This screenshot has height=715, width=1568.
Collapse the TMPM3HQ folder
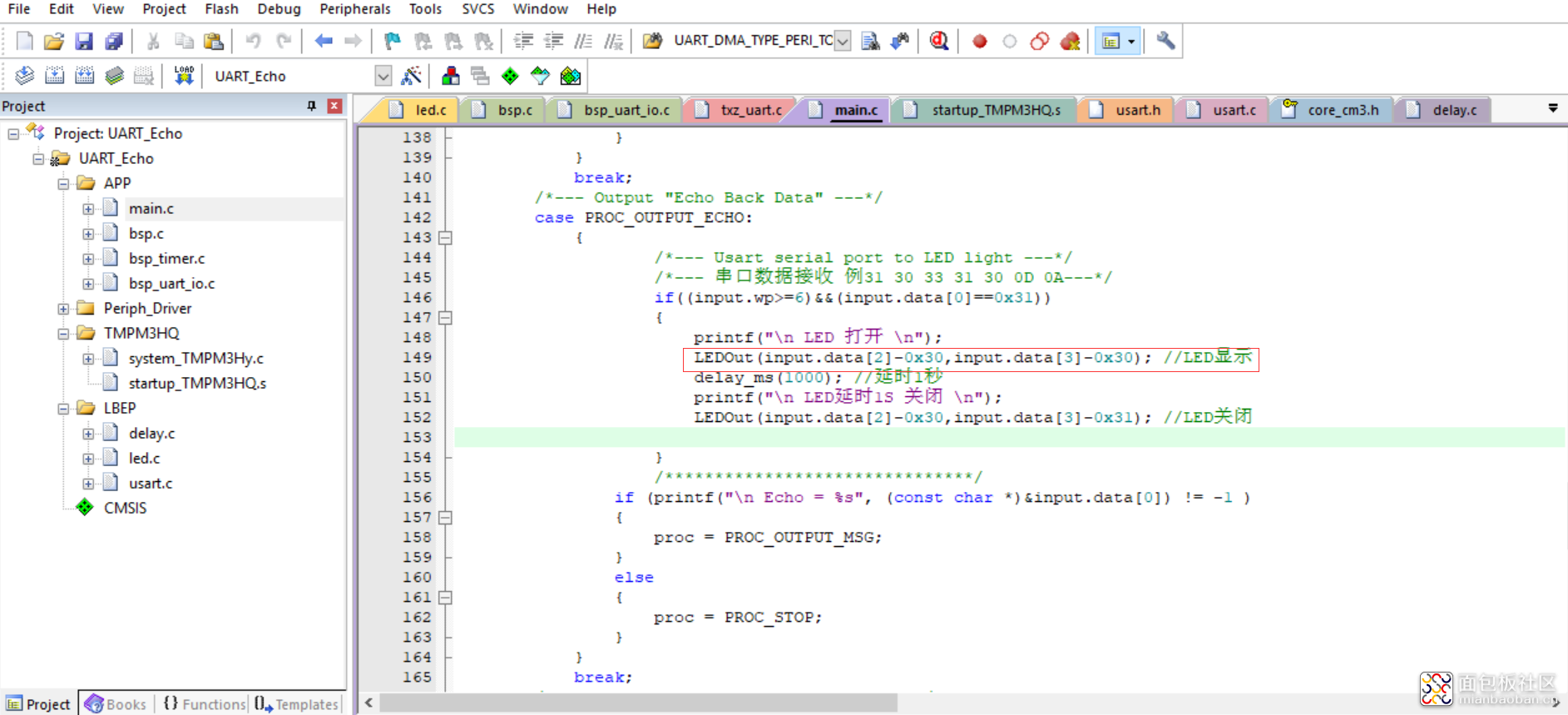pos(63,334)
